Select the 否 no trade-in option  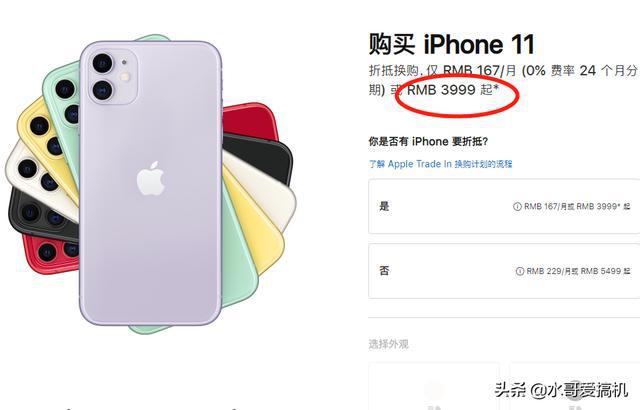point(504,271)
